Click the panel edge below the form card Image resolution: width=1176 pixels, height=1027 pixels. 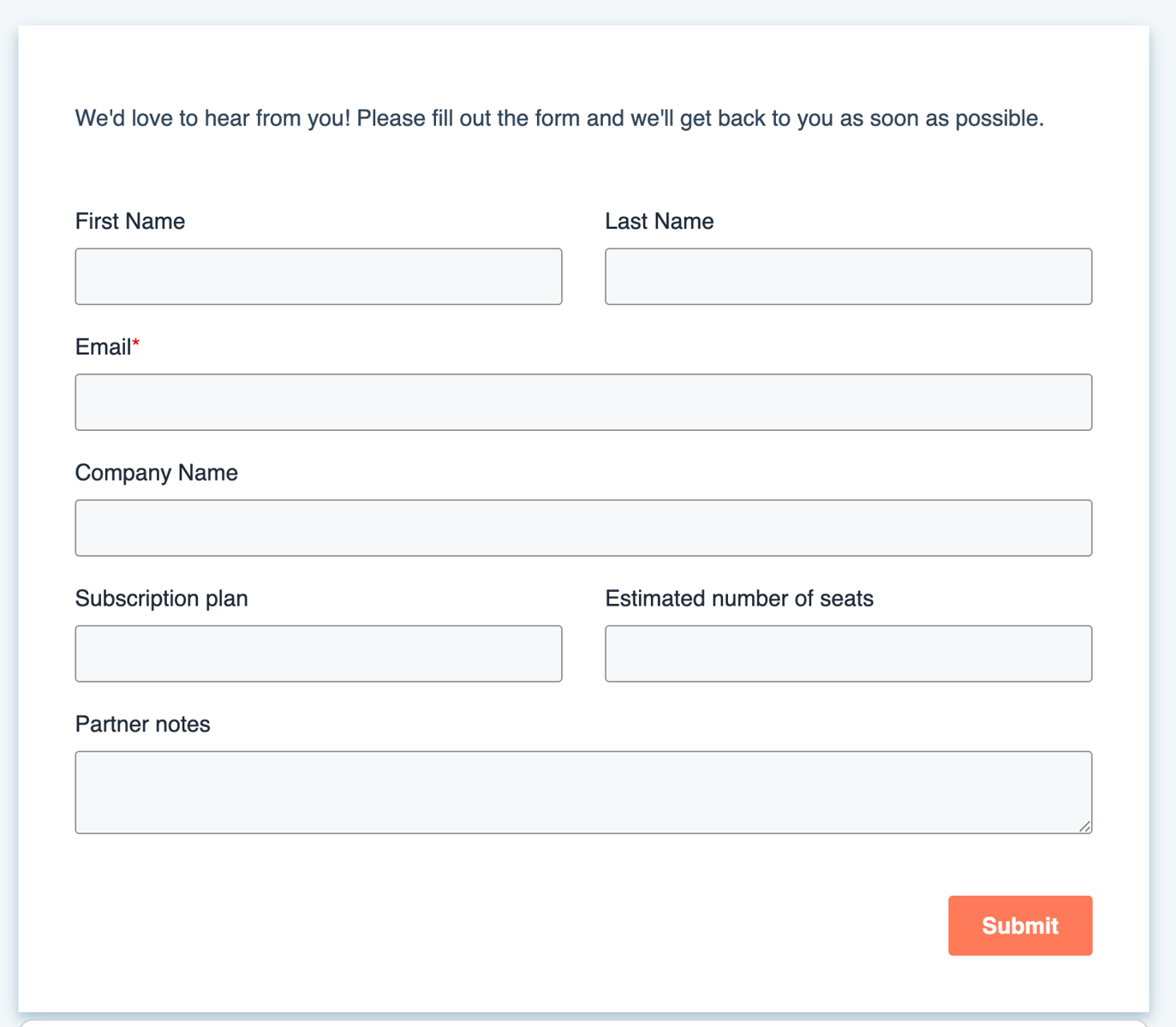click(584, 1022)
